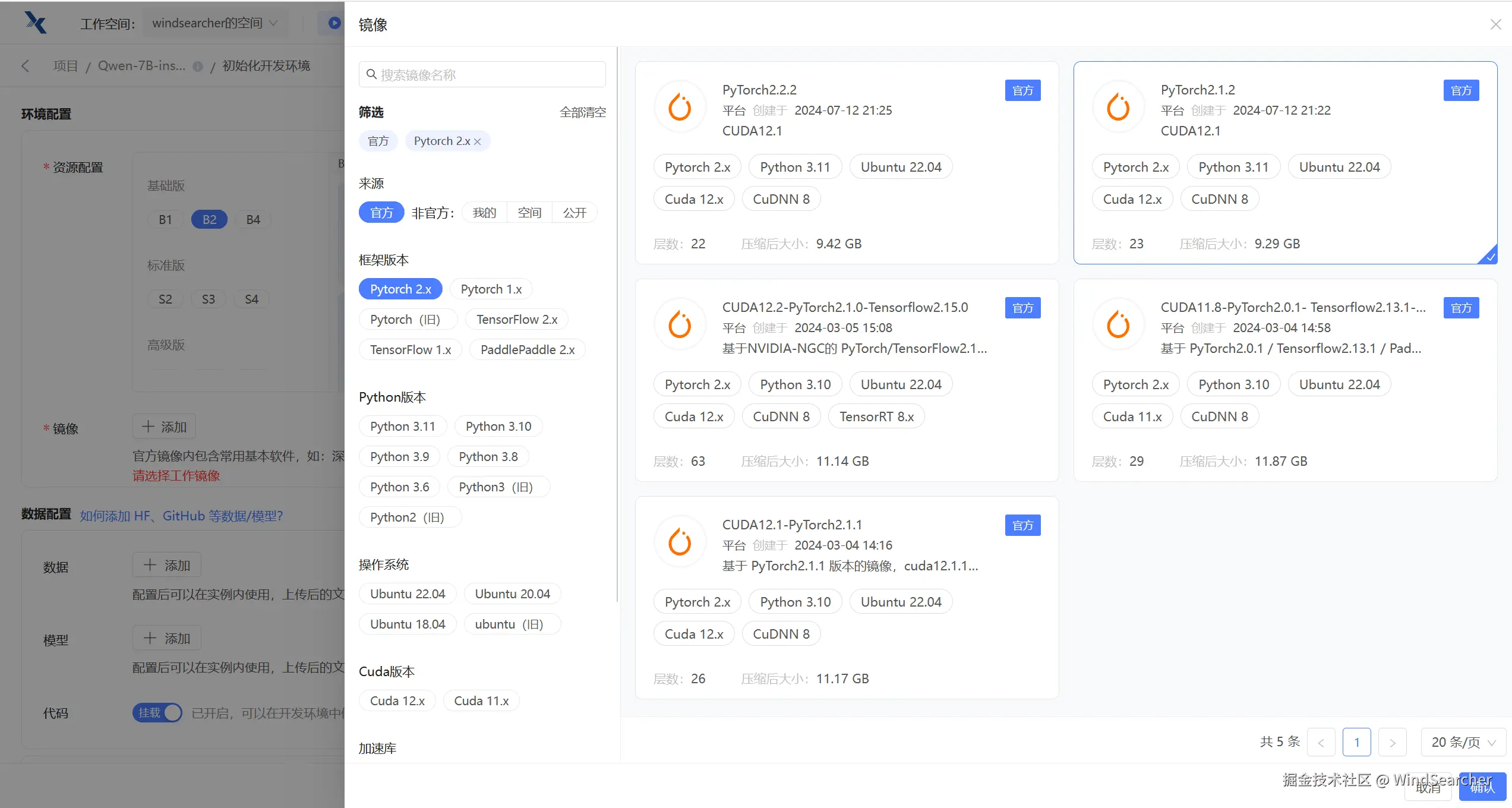Go to next page of results
This screenshot has height=808, width=1512.
point(1392,743)
